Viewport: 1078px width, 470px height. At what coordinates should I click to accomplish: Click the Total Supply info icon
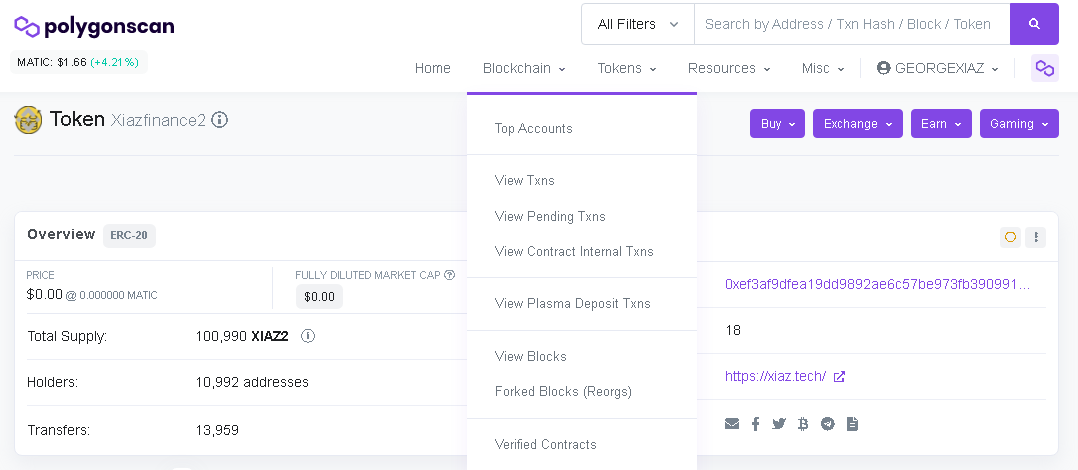coord(308,336)
